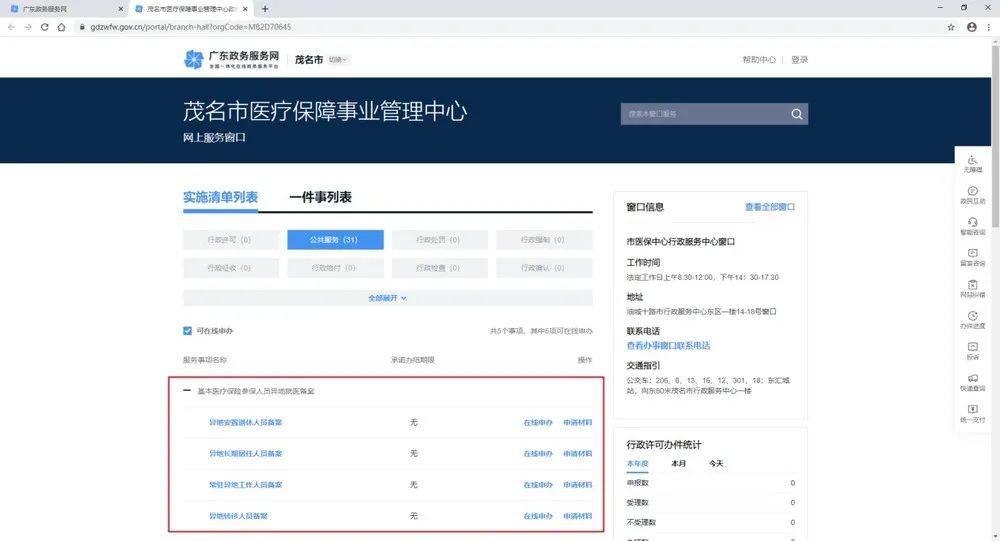Click 在线申办 for 异地安置退休人员备案
1000x541 pixels.
pyautogui.click(x=538, y=423)
